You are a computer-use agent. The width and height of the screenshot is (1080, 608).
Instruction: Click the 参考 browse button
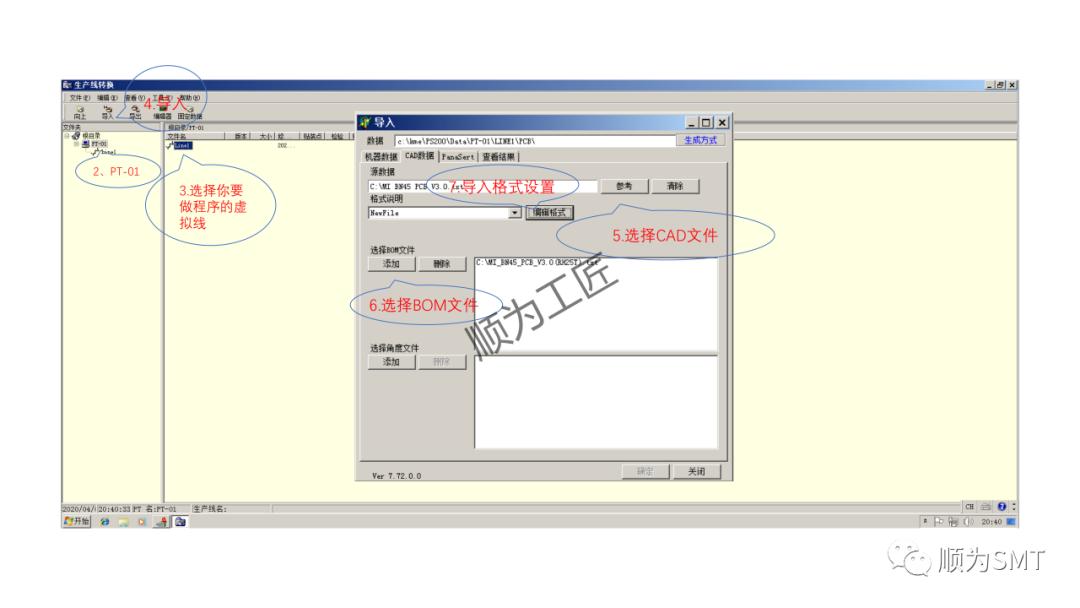click(624, 186)
